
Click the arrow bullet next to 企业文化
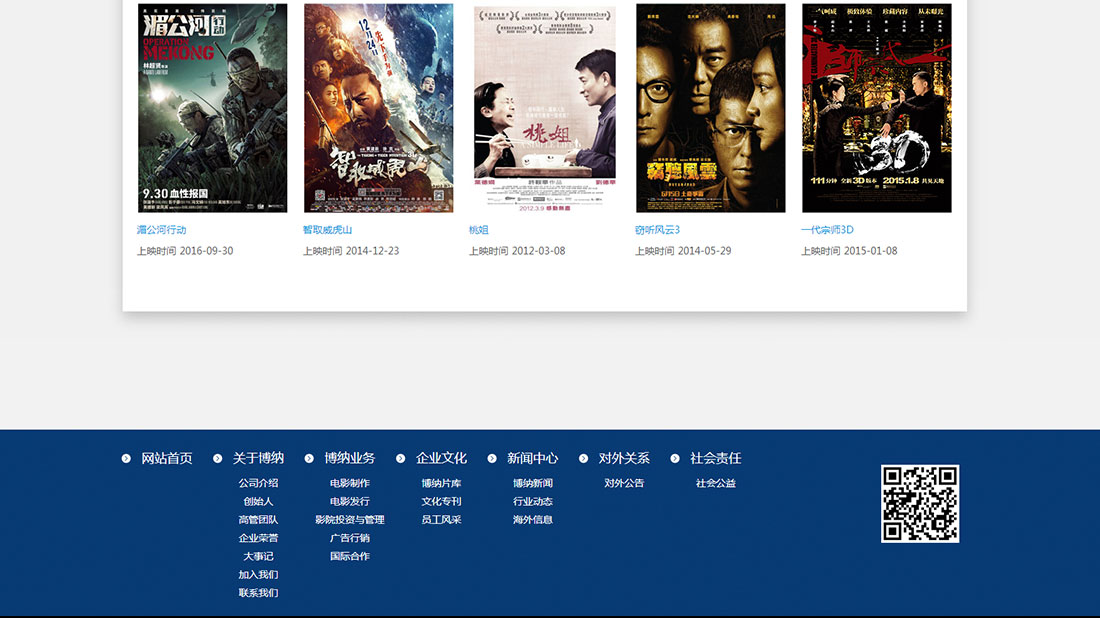point(401,459)
